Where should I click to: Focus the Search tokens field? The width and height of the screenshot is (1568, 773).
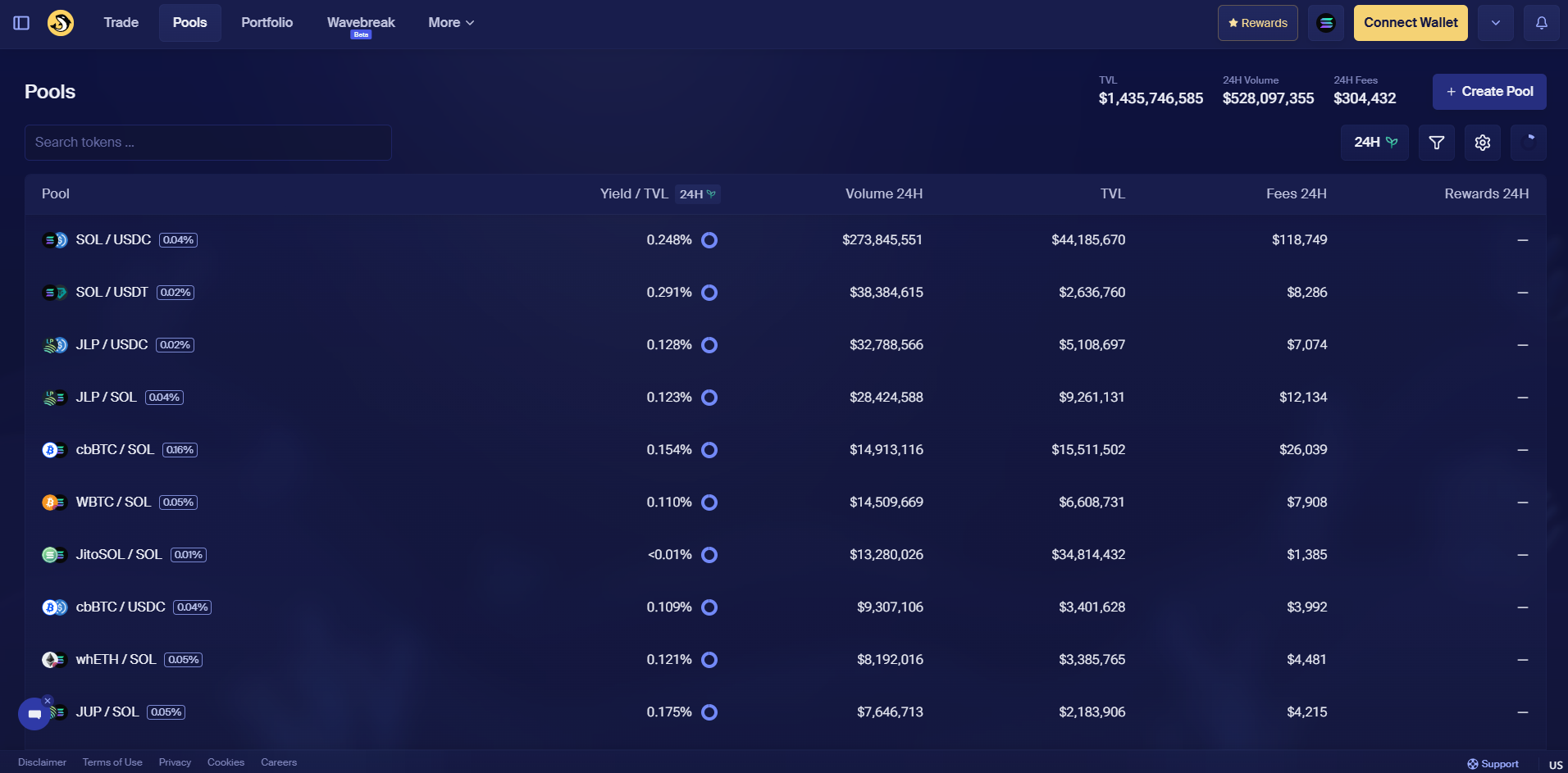click(x=208, y=143)
